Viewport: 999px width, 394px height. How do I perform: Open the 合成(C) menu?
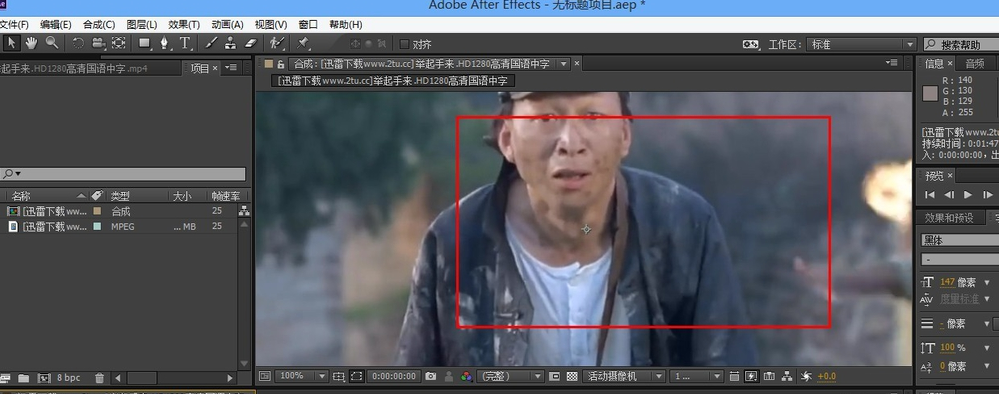99,25
